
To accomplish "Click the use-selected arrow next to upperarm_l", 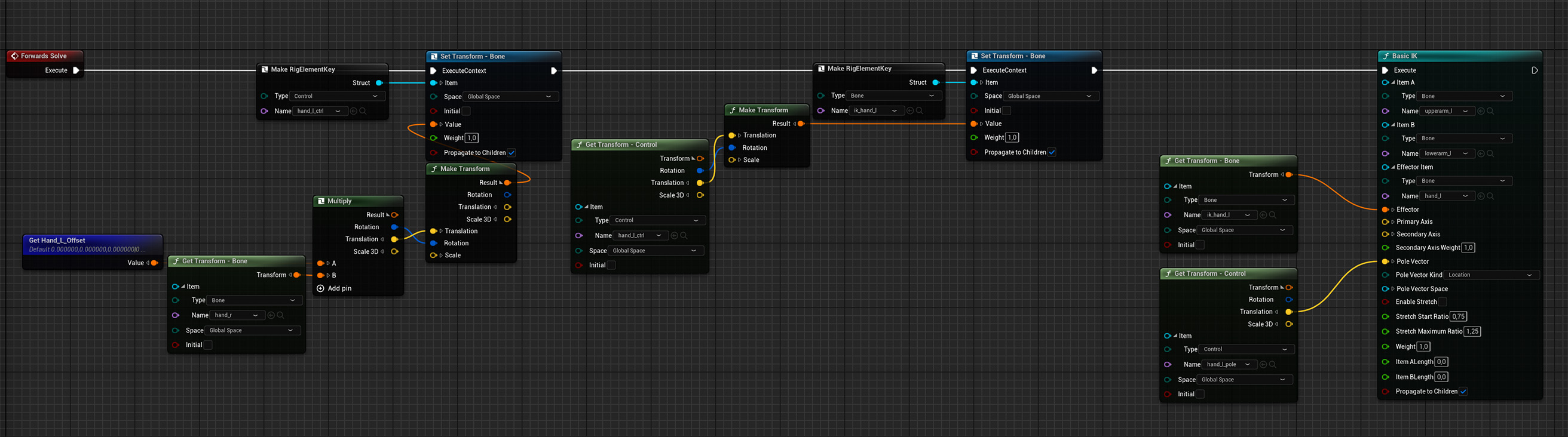I will (x=1481, y=111).
